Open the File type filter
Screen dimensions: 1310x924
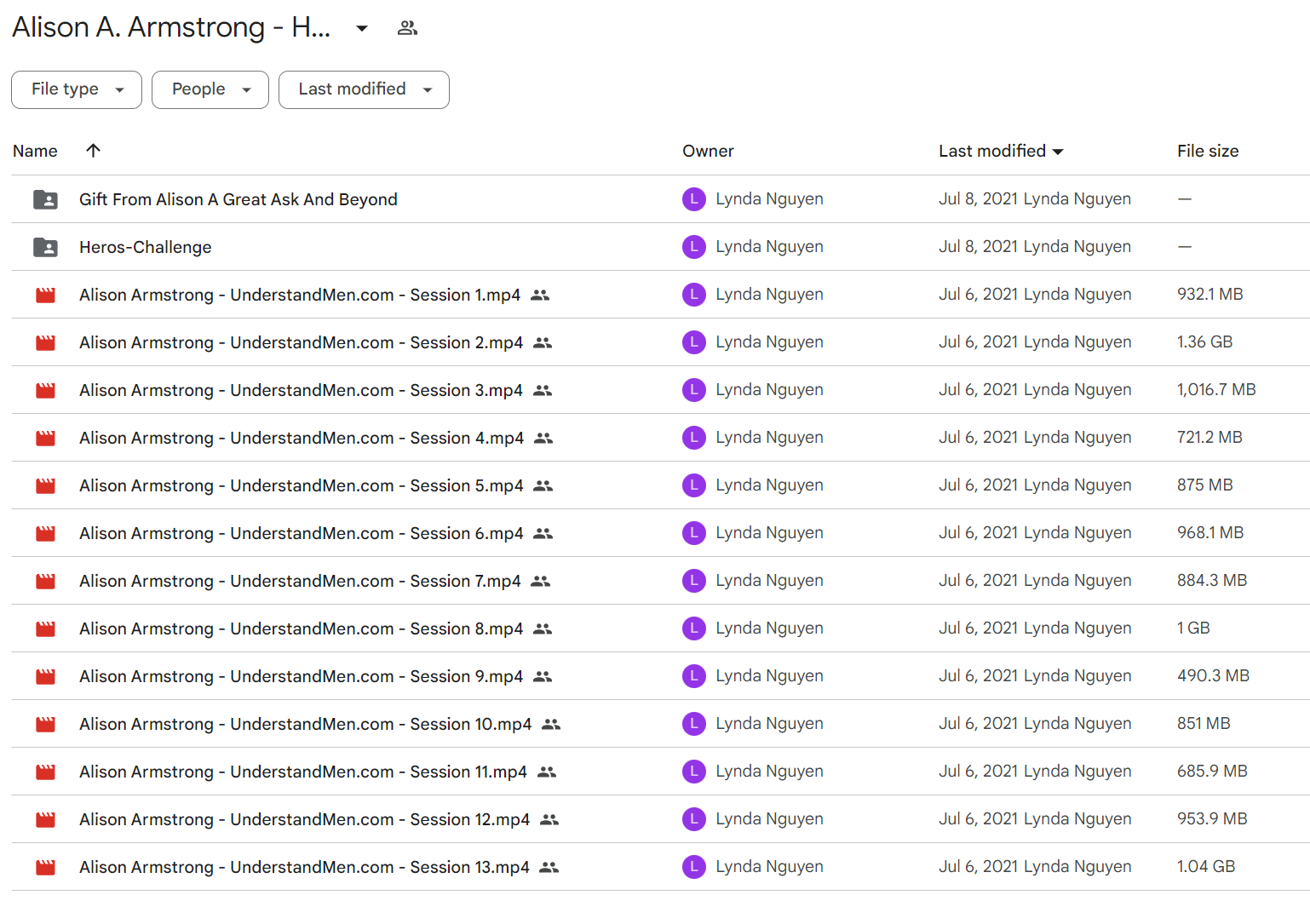pos(77,89)
